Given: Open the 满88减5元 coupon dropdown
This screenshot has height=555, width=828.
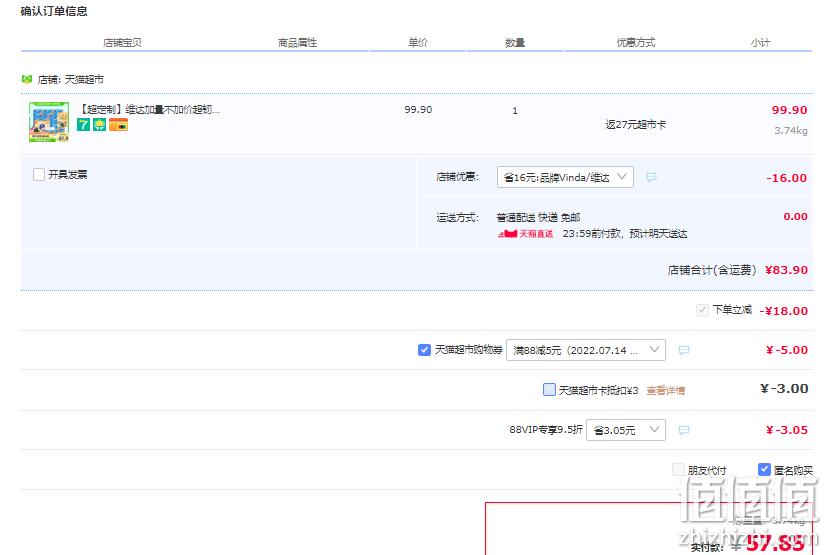Looking at the screenshot, I should (x=586, y=350).
